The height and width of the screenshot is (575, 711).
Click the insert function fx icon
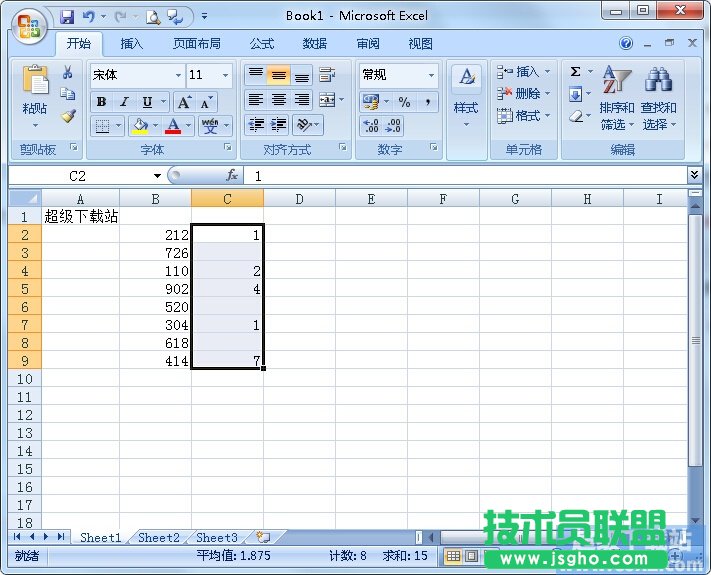(232, 175)
